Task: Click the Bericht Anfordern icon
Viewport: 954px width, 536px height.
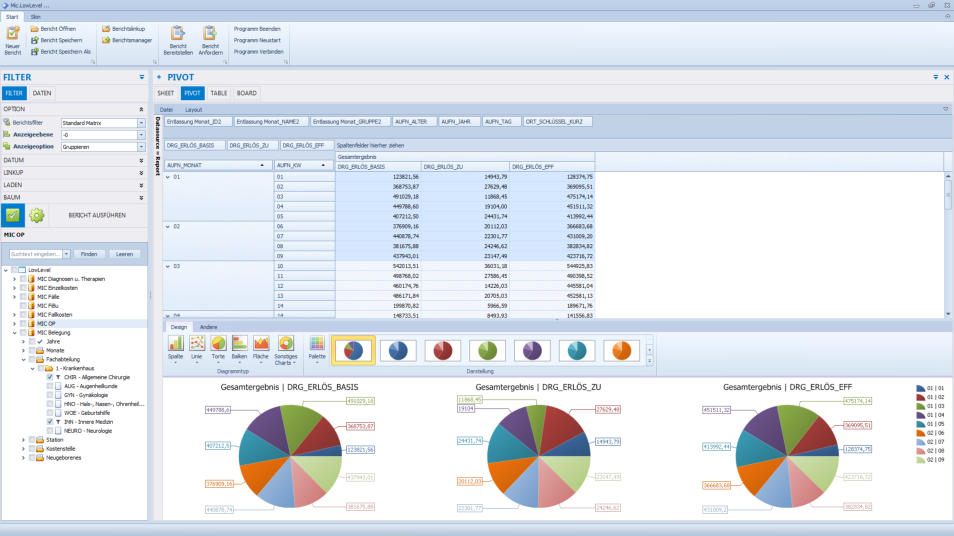Action: click(x=210, y=34)
